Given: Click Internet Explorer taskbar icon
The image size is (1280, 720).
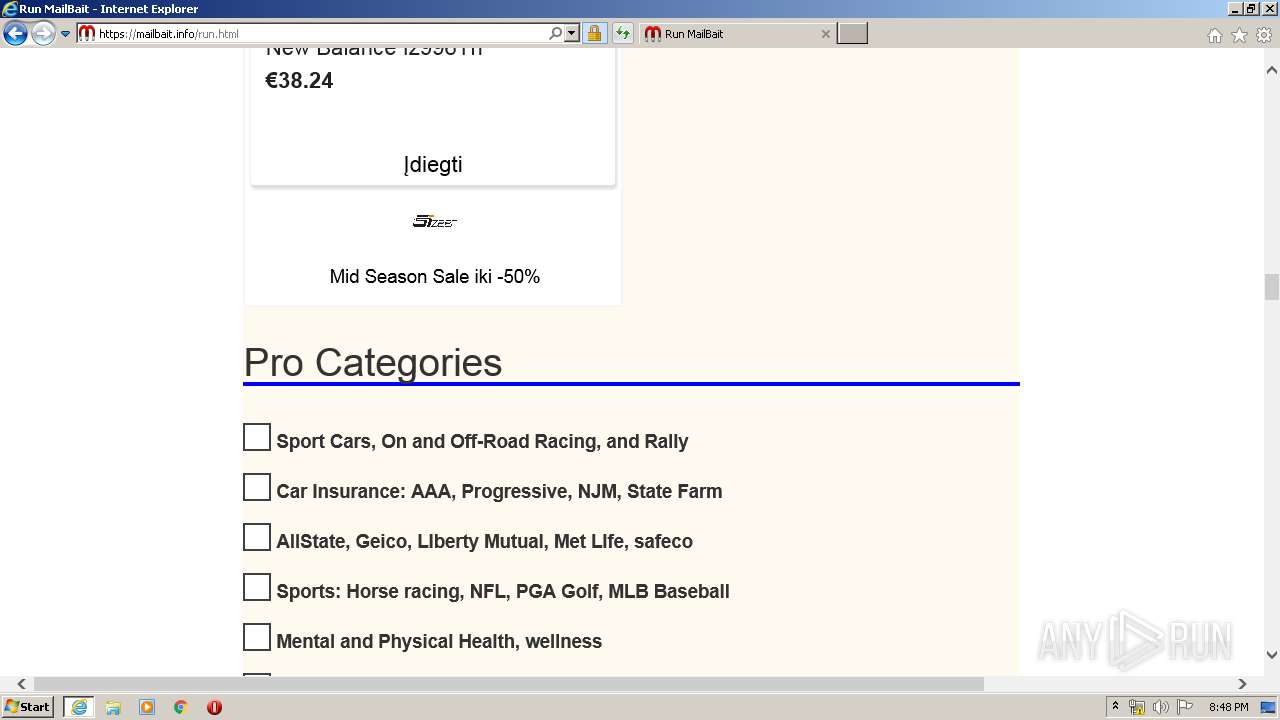Looking at the screenshot, I should coord(78,707).
